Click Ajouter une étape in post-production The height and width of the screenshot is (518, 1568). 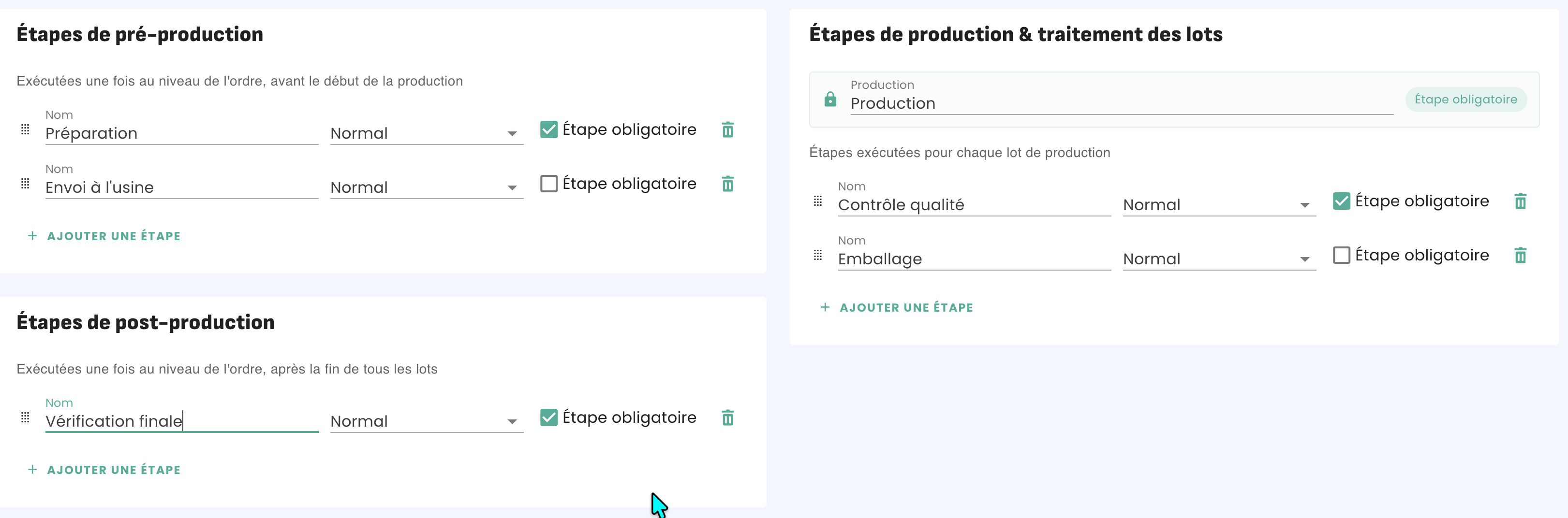(x=104, y=471)
